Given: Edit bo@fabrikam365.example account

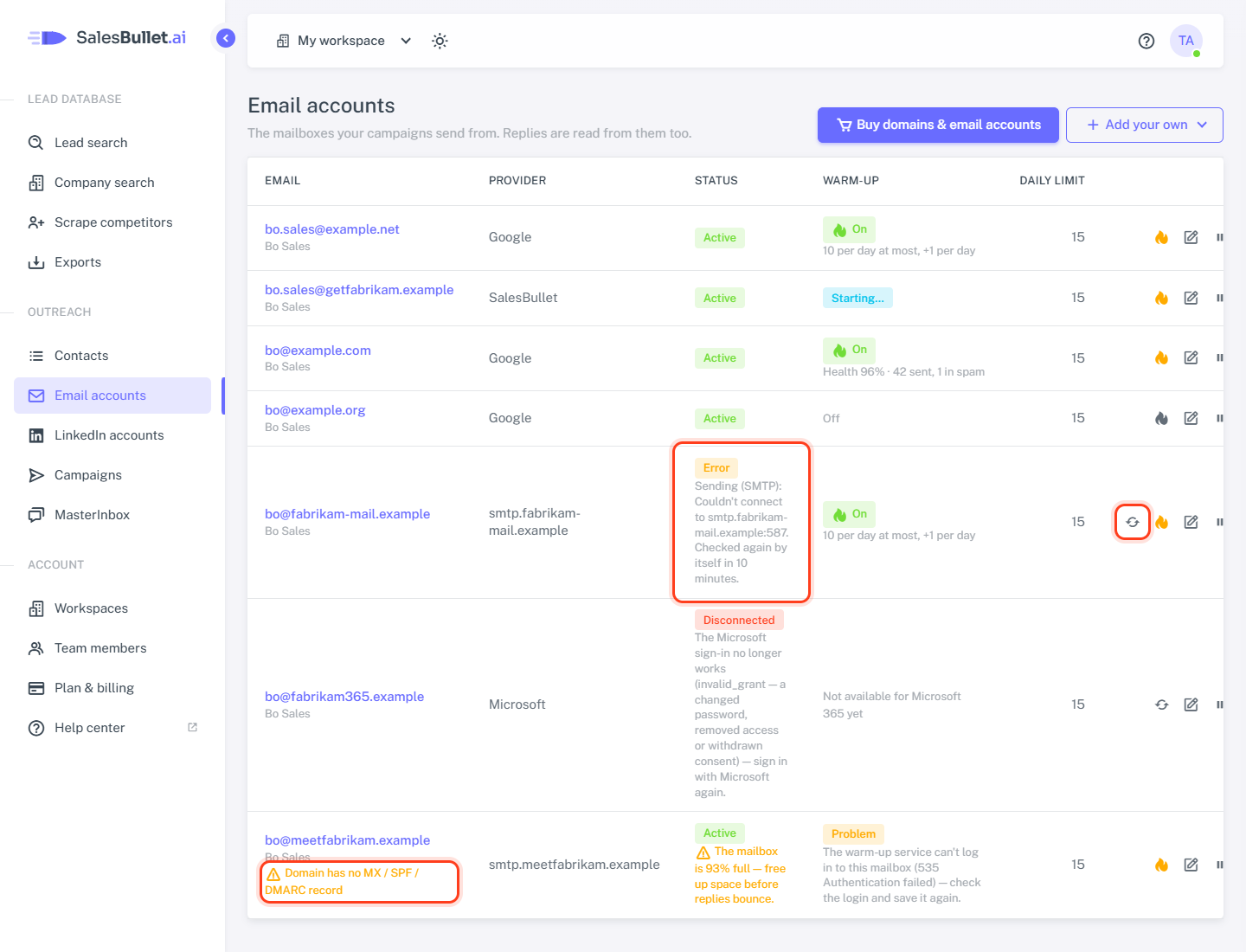Looking at the screenshot, I should (x=1191, y=704).
